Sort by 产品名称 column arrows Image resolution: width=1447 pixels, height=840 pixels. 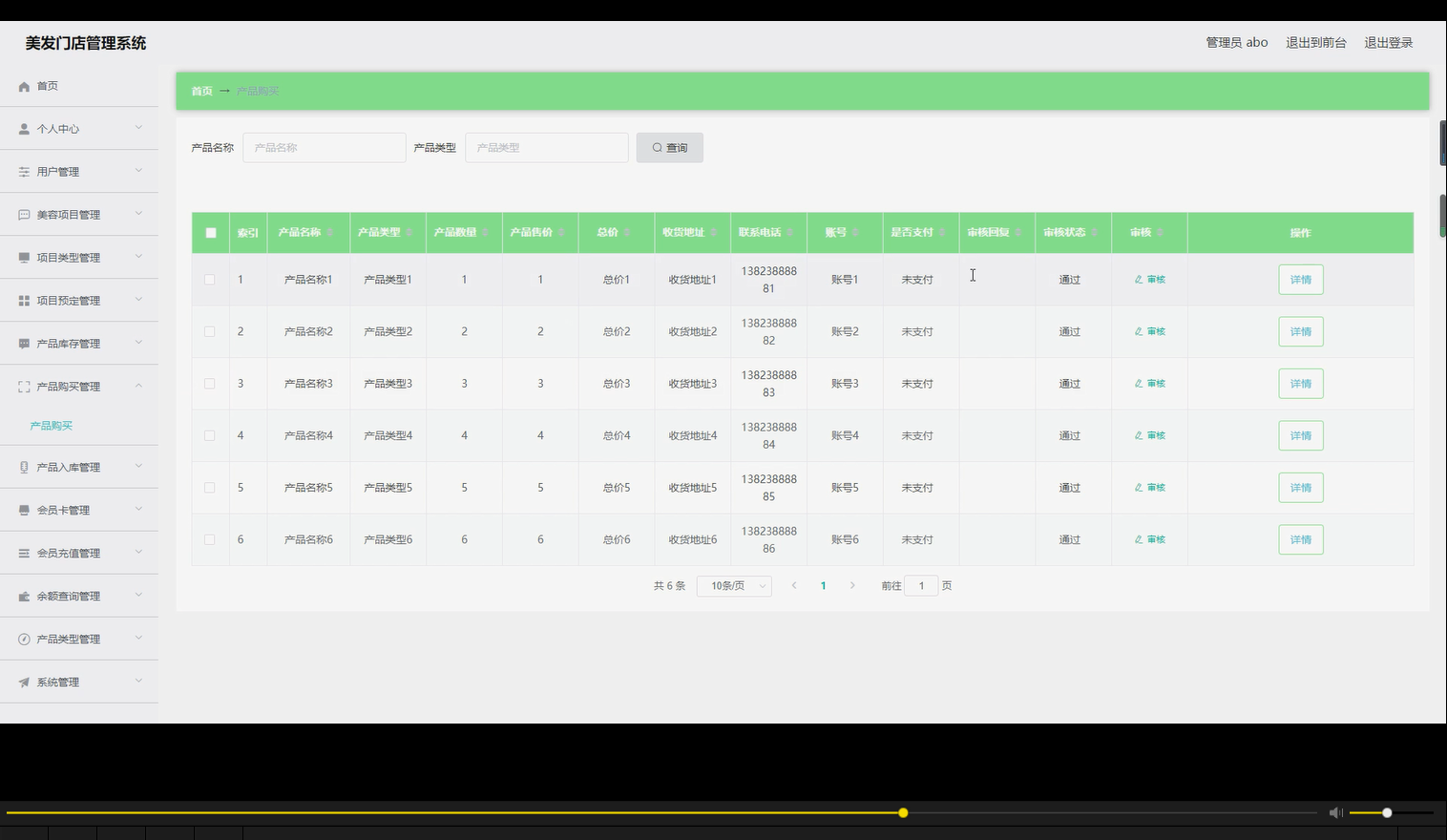pos(330,233)
